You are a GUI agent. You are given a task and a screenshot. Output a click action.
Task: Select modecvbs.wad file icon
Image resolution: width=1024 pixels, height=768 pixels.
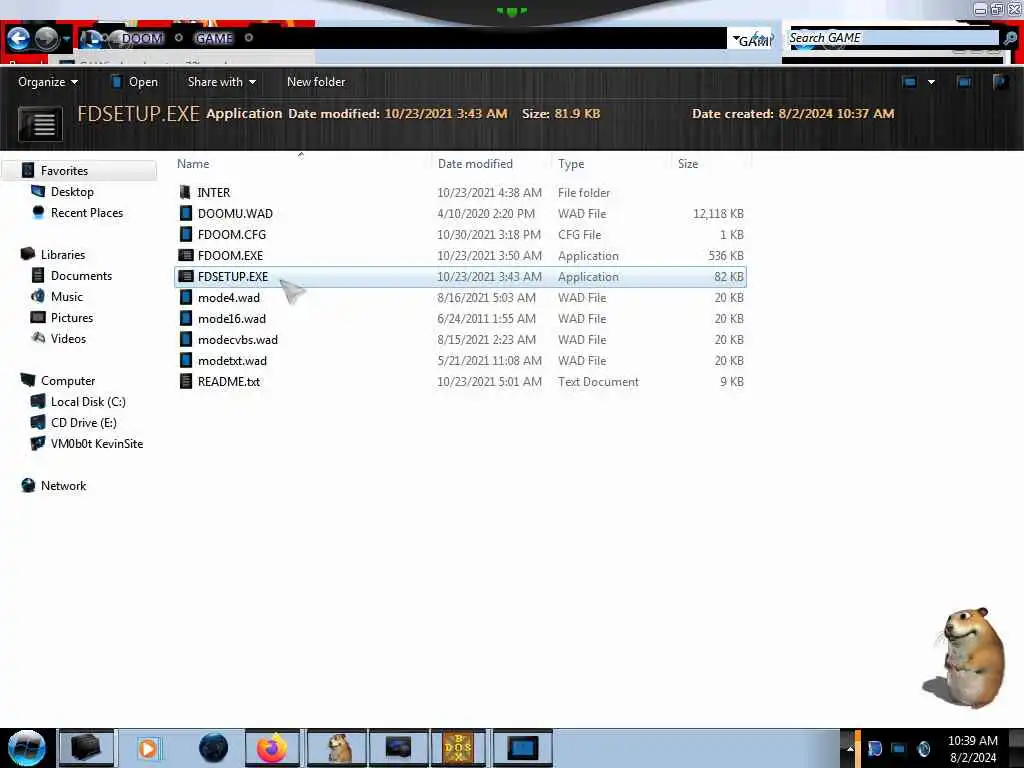pyautogui.click(x=186, y=340)
